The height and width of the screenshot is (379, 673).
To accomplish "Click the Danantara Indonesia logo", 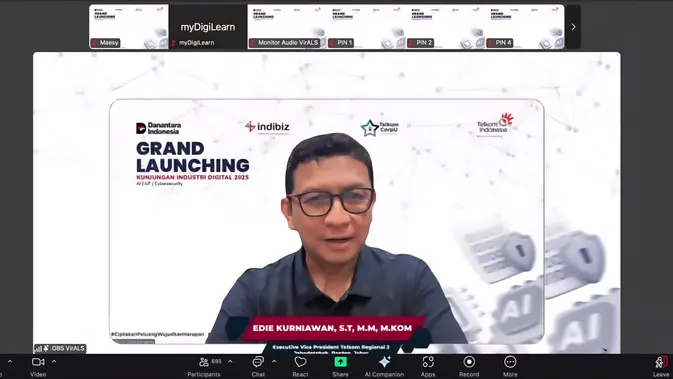I will [158, 128].
